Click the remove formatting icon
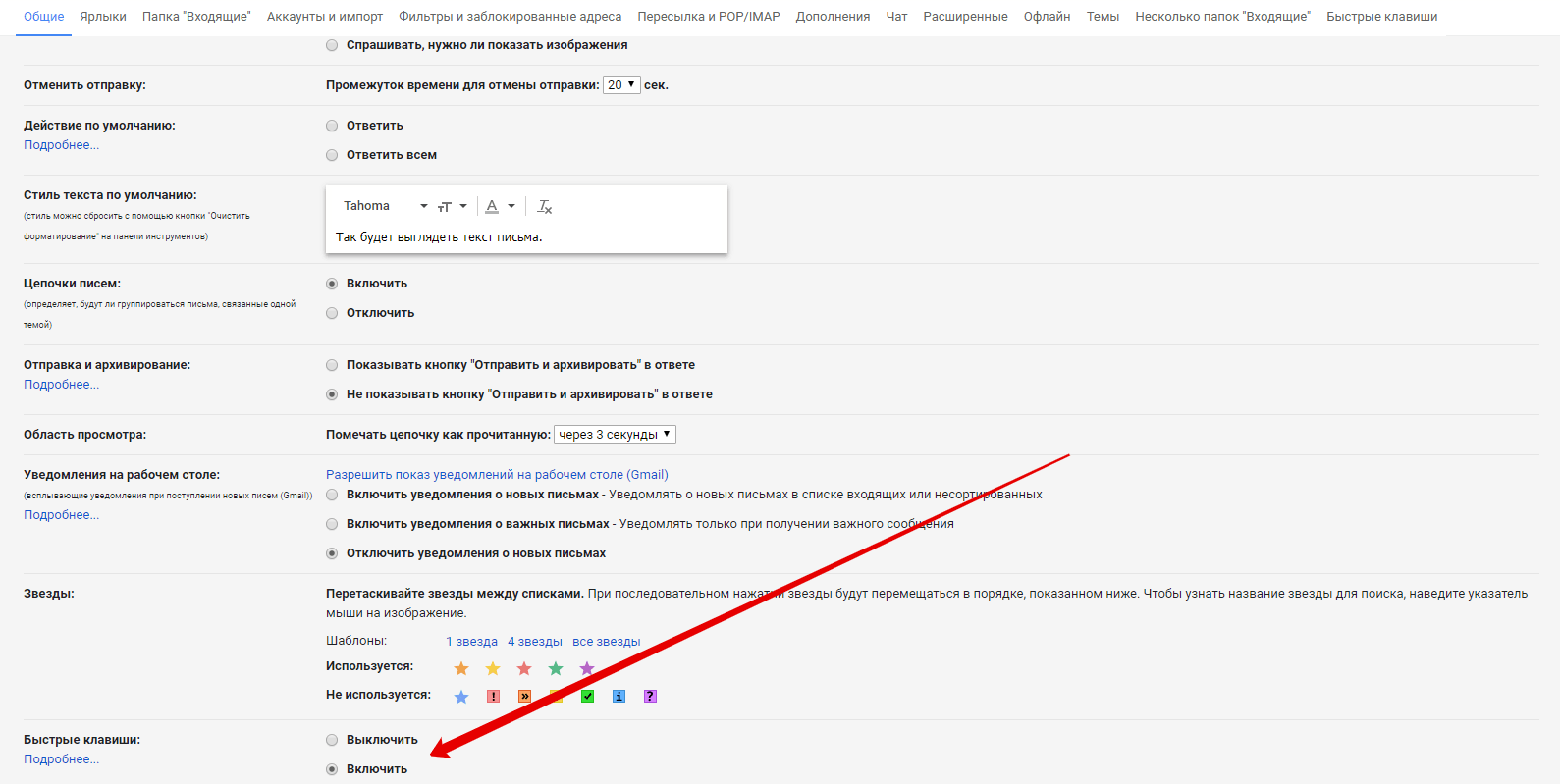 pos(545,207)
